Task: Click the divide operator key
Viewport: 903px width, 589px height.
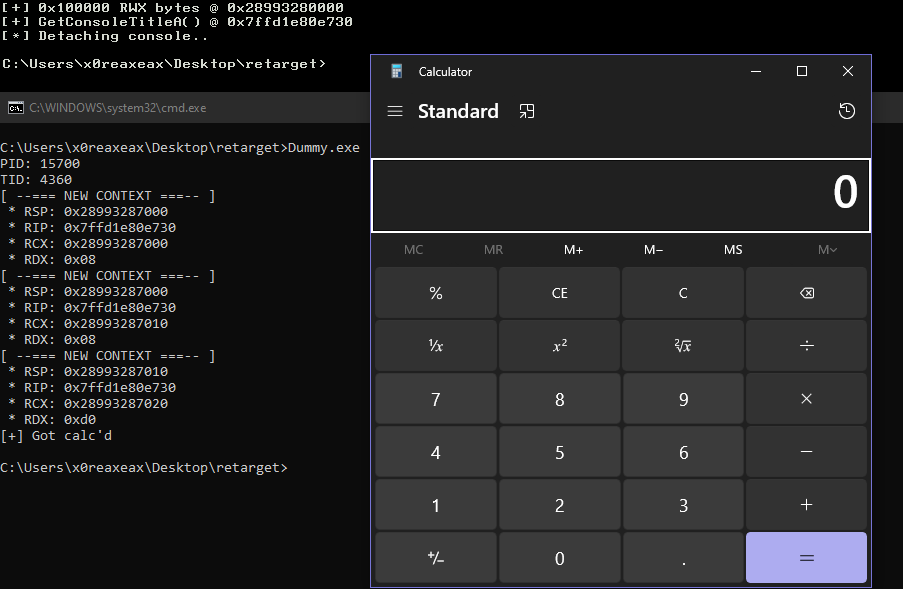Action: (806, 345)
